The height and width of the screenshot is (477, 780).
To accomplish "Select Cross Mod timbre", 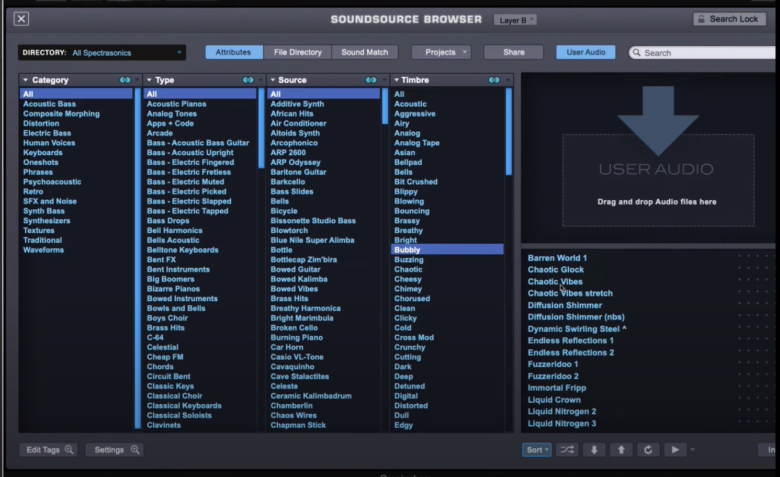I will point(414,338).
